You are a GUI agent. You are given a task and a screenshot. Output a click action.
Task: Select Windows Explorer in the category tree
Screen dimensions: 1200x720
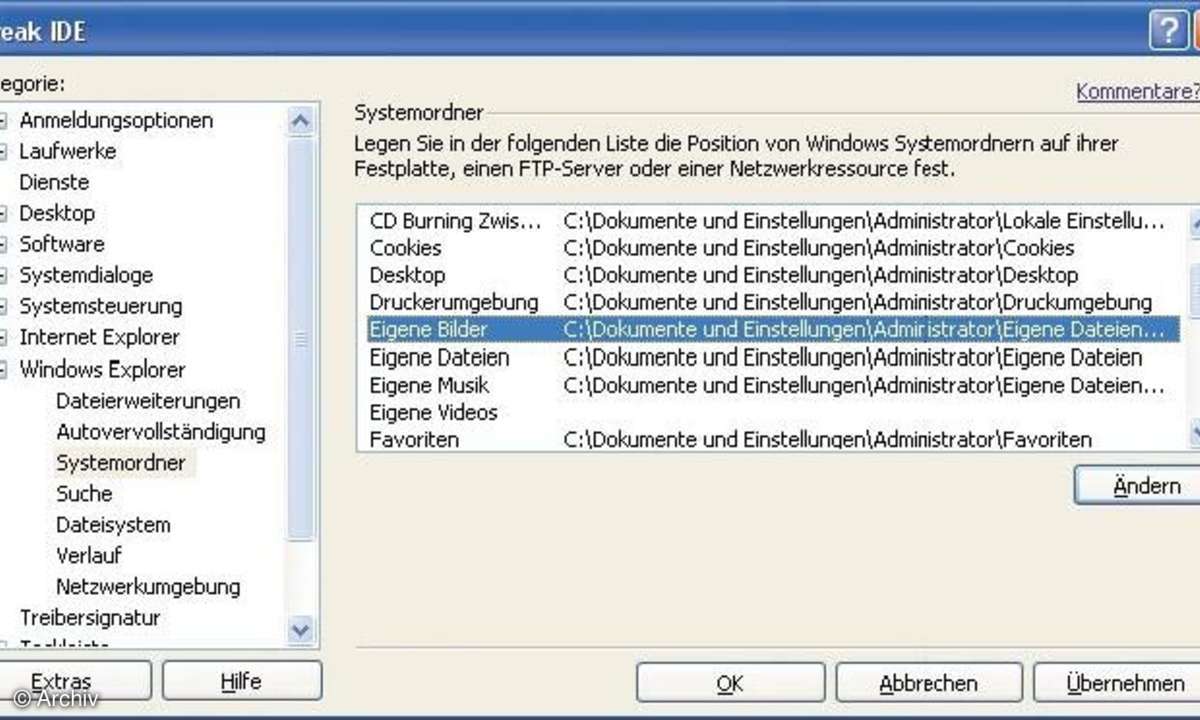point(102,369)
